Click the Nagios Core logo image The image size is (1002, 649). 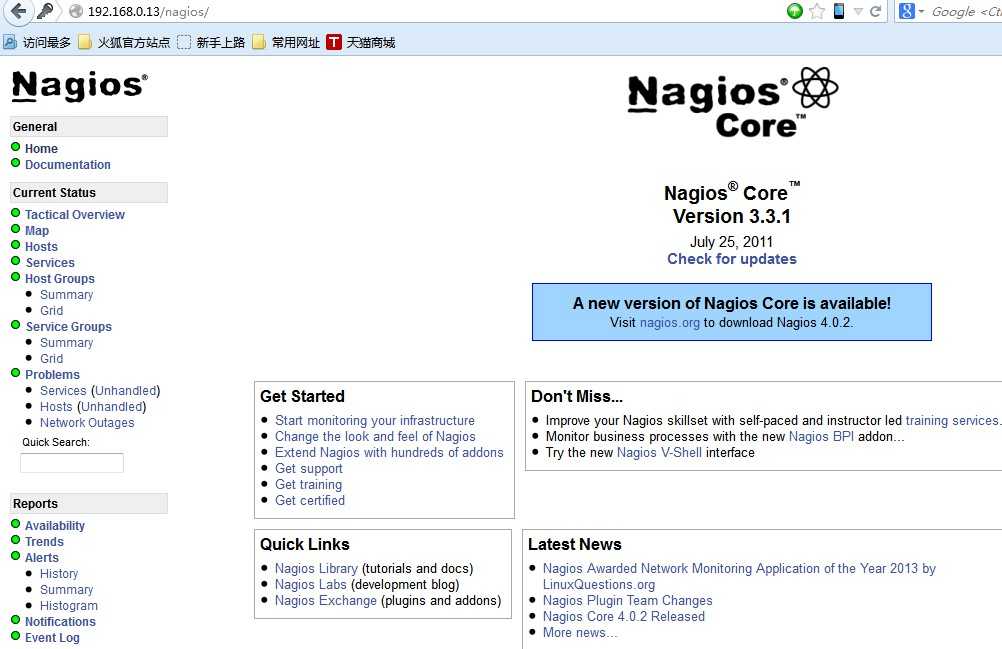click(732, 102)
